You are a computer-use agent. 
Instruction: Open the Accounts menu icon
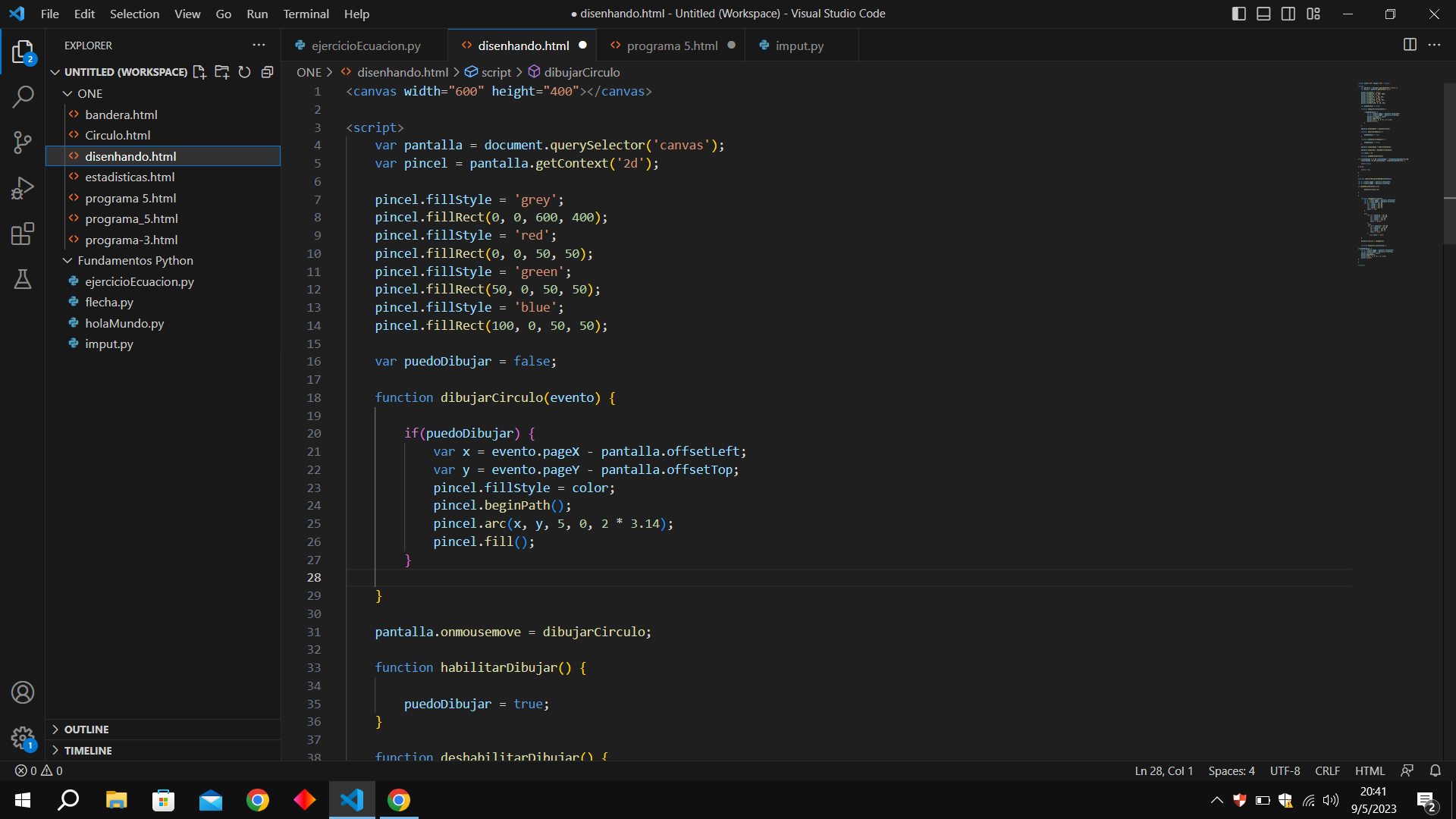click(23, 692)
